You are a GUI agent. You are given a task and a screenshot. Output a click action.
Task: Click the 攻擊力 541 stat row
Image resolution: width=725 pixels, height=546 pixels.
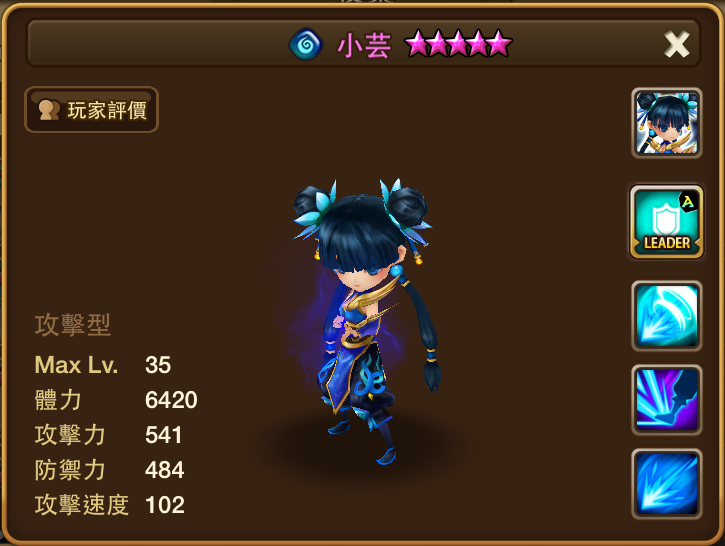coord(108,435)
